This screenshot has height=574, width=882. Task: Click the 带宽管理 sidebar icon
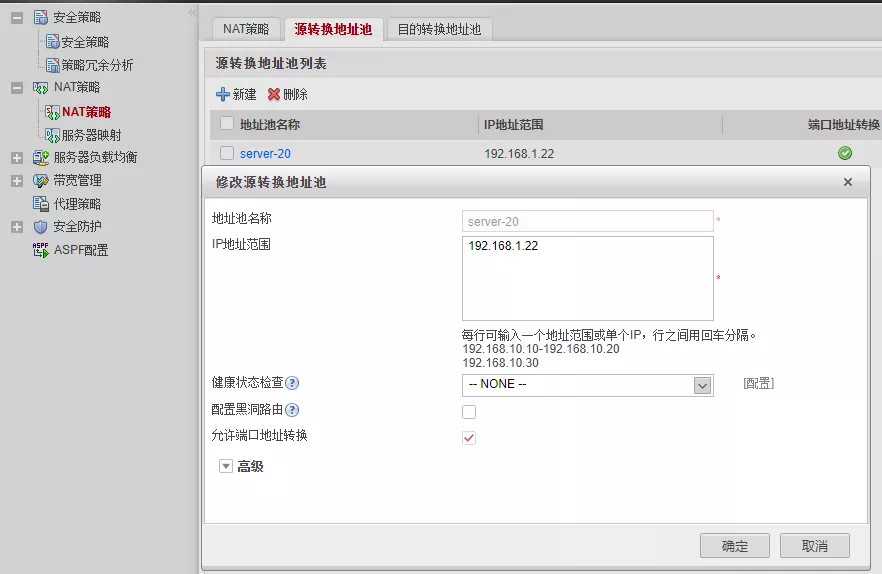coord(40,181)
